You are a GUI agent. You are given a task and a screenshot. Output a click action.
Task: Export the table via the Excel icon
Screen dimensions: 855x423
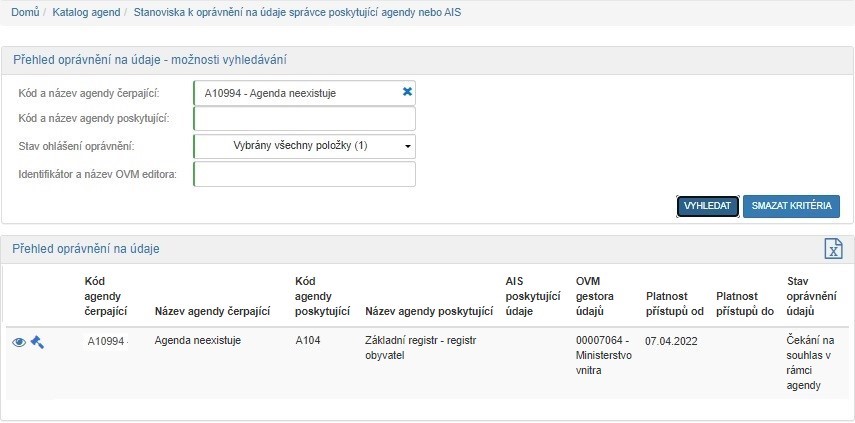pyautogui.click(x=832, y=249)
